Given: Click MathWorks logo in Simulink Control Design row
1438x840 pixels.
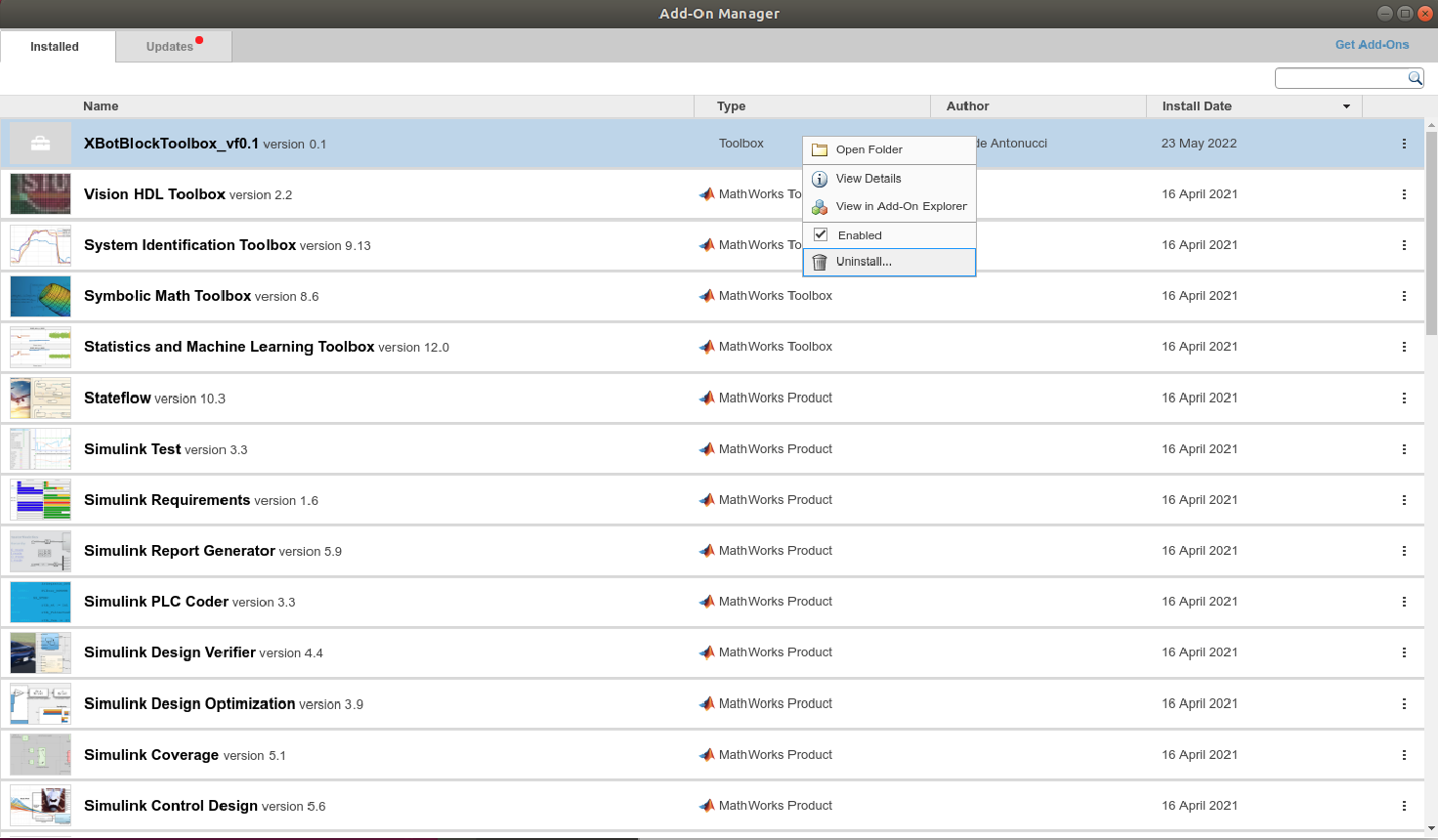Looking at the screenshot, I should click(x=707, y=806).
